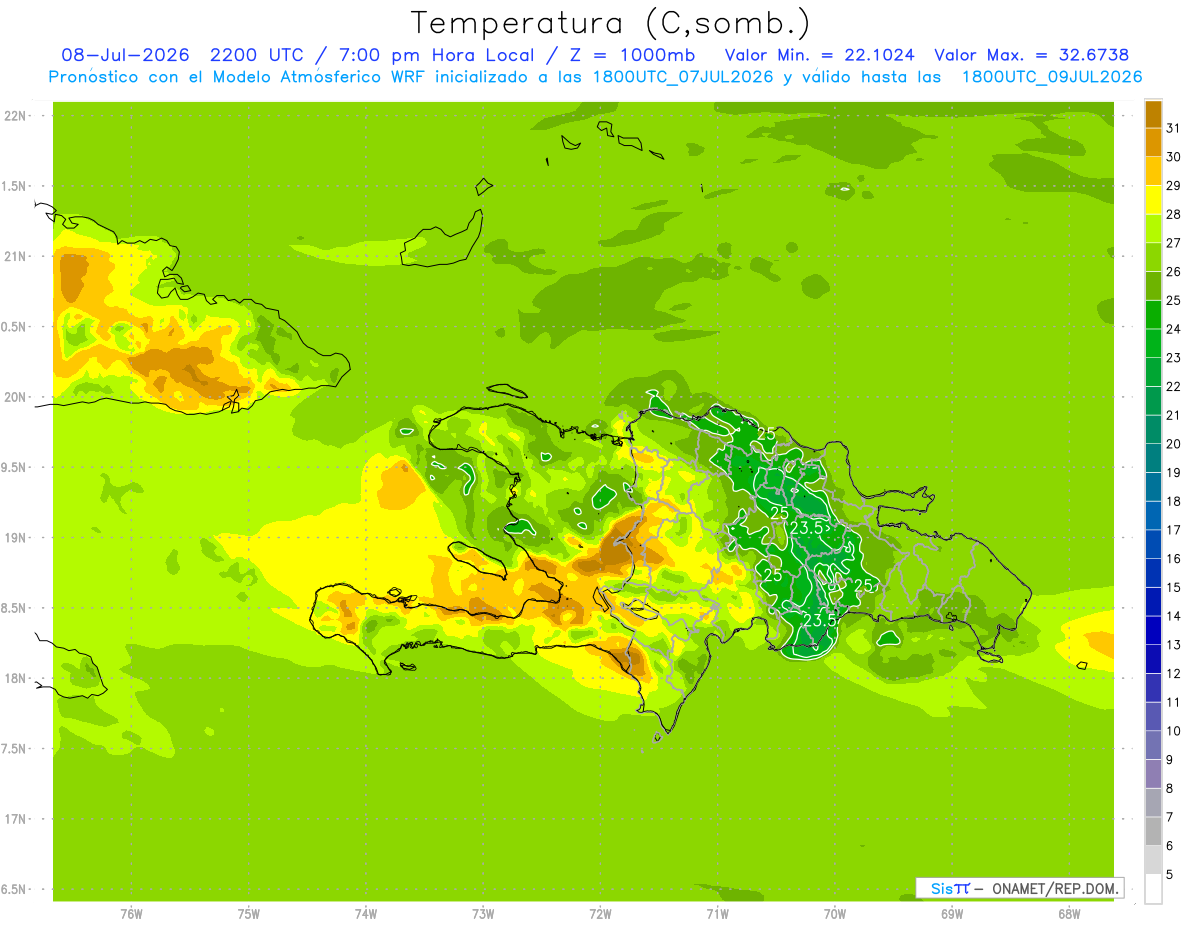The image size is (1200, 927).
Task: Click the "72W" longitude axis label
Action: coord(601,914)
